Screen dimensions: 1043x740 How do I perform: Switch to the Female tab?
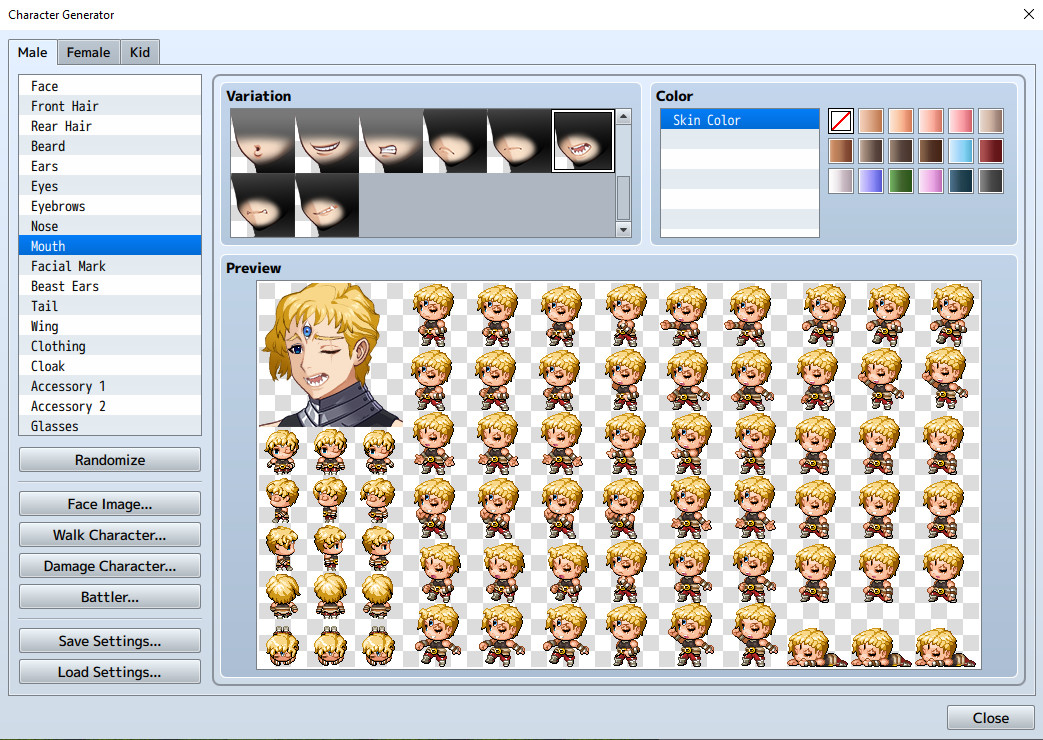(88, 52)
